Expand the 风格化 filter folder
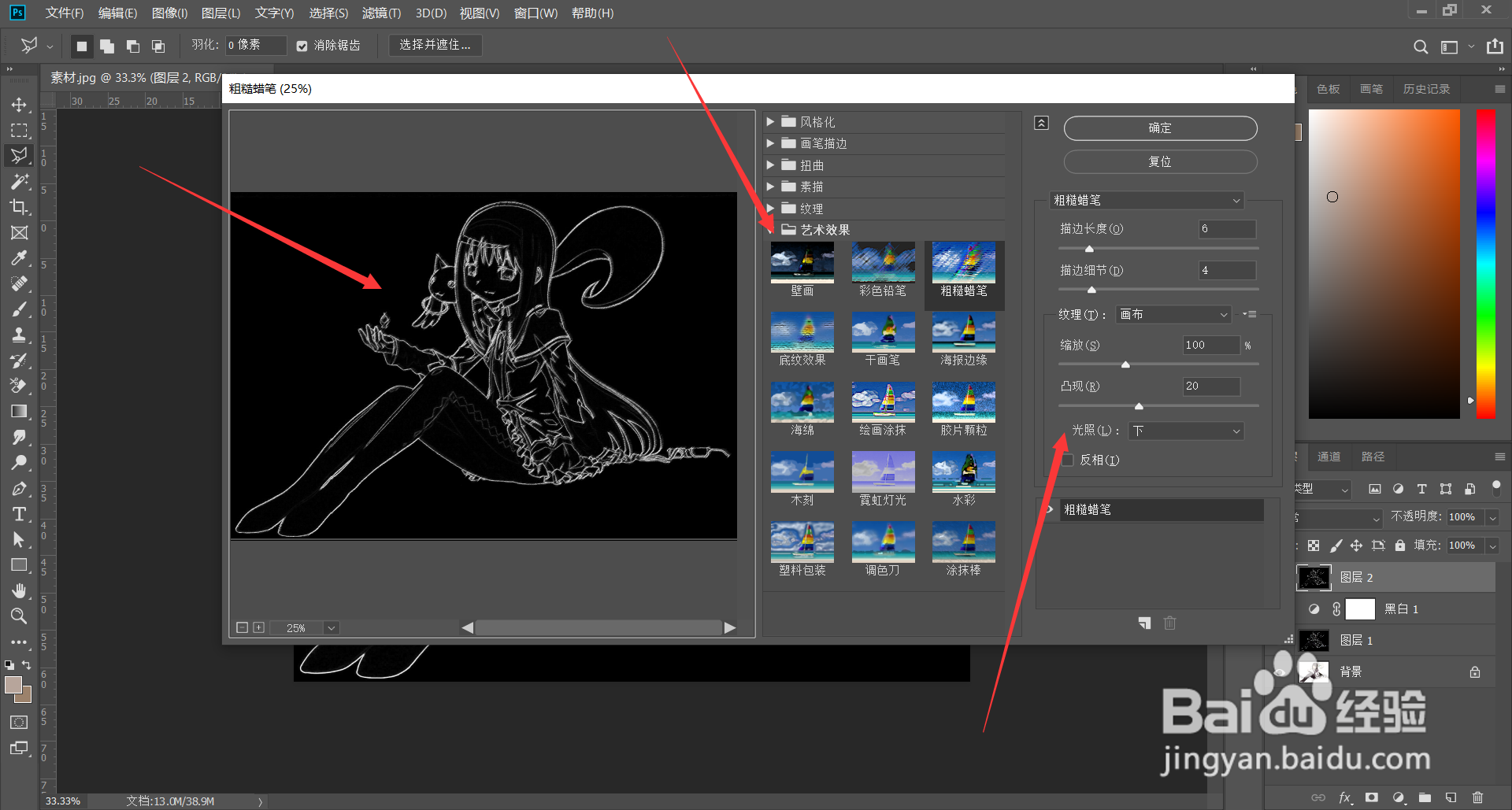This screenshot has width=1512, height=810. 770,122
